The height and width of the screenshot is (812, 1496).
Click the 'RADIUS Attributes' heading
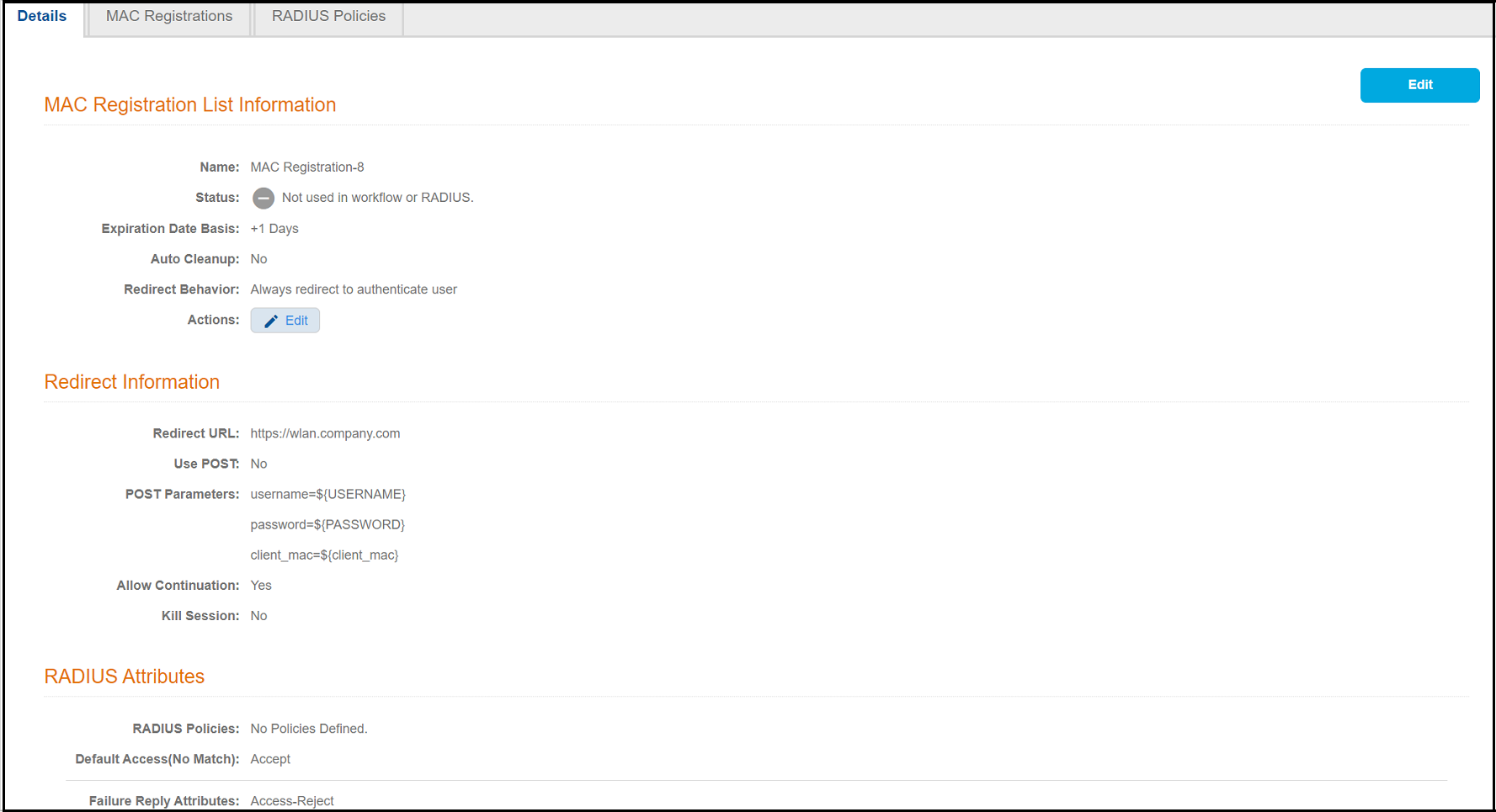125,677
